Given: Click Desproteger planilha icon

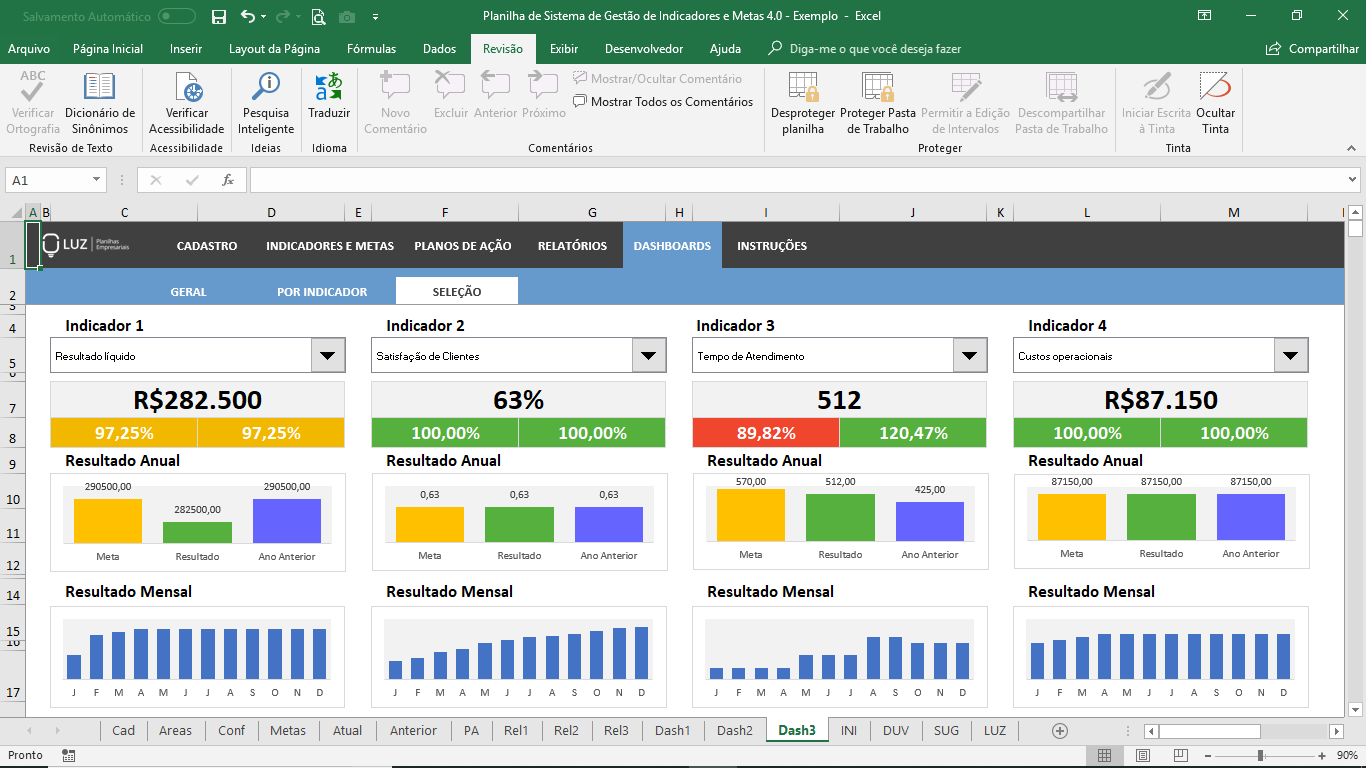Looking at the screenshot, I should tap(803, 86).
